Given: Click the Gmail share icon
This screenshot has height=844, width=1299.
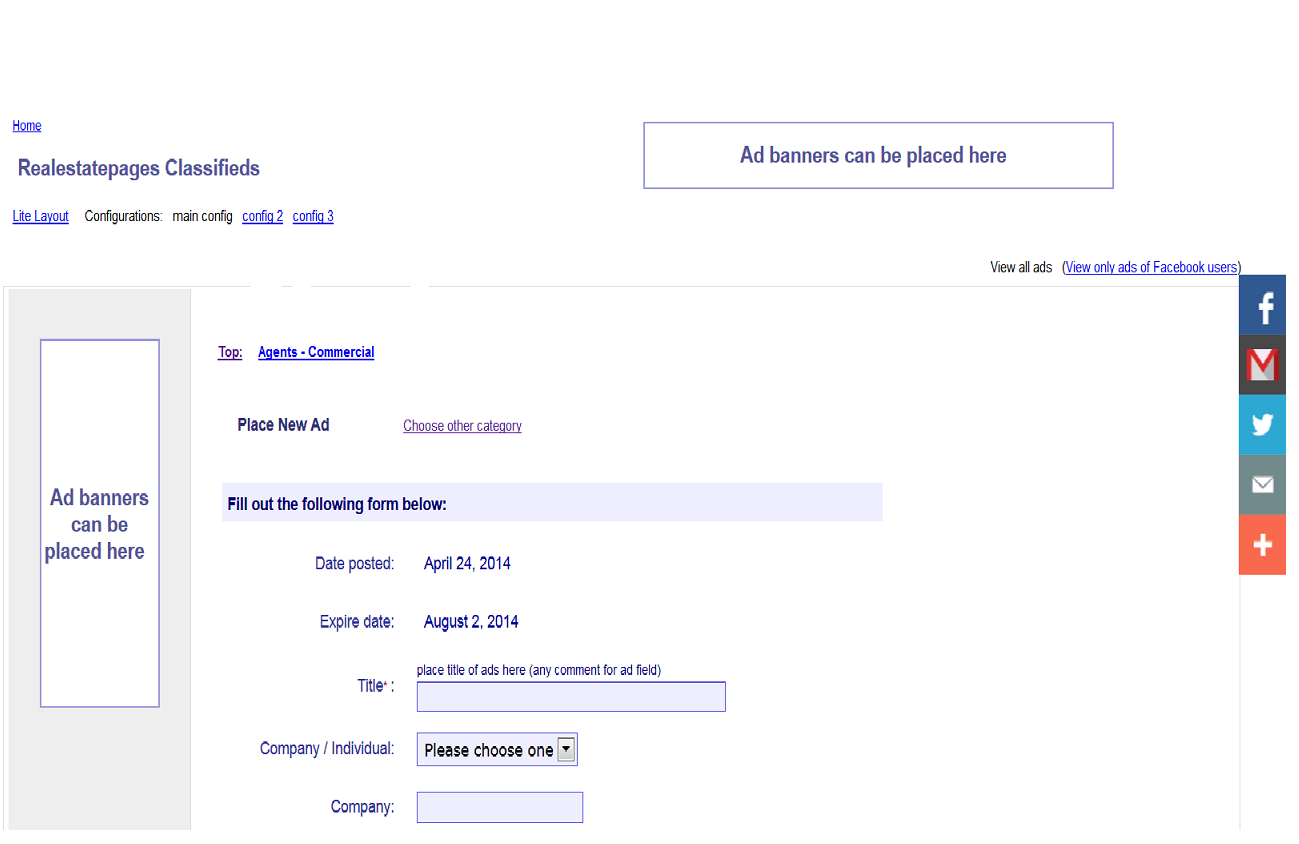Looking at the screenshot, I should coord(1262,365).
